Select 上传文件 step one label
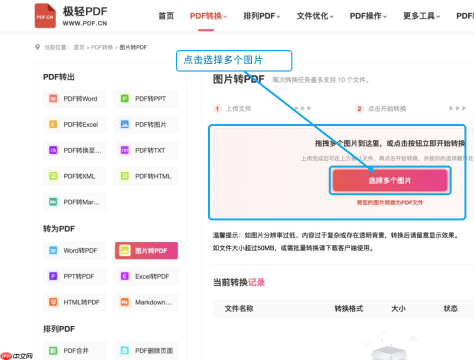The image size is (474, 360). pos(239,109)
